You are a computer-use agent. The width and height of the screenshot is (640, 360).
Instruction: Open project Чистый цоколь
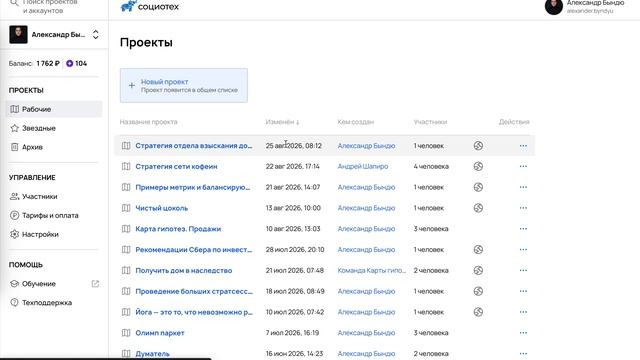162,208
